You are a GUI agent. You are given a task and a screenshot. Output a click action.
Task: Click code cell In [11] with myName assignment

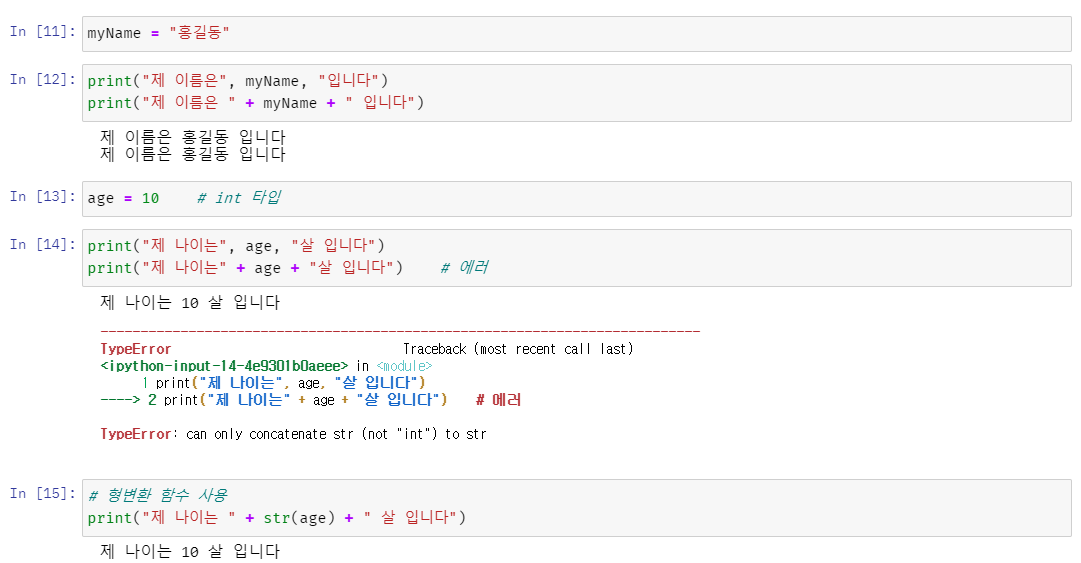coord(576,34)
